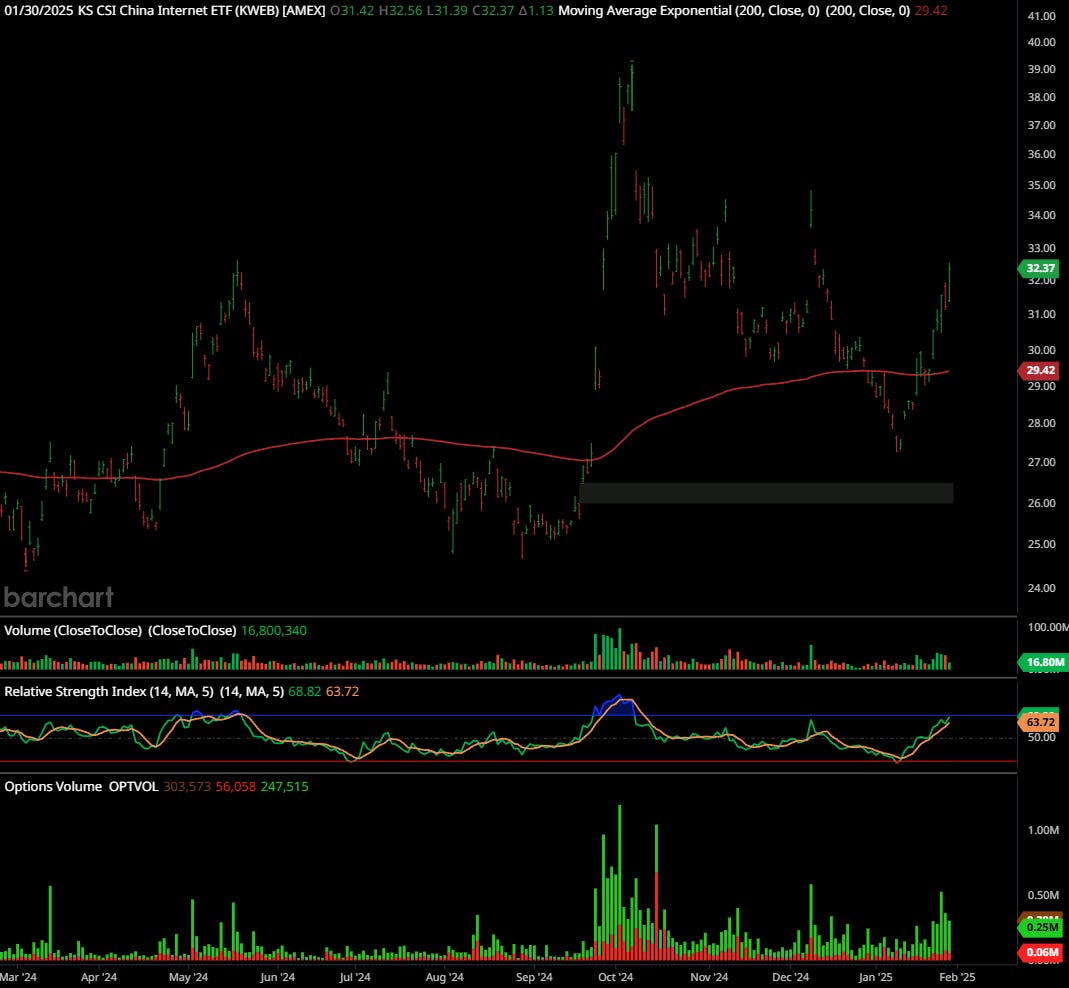The image size is (1069, 988).
Task: Click the 29.42 EMA value in the header
Action: click(x=931, y=10)
